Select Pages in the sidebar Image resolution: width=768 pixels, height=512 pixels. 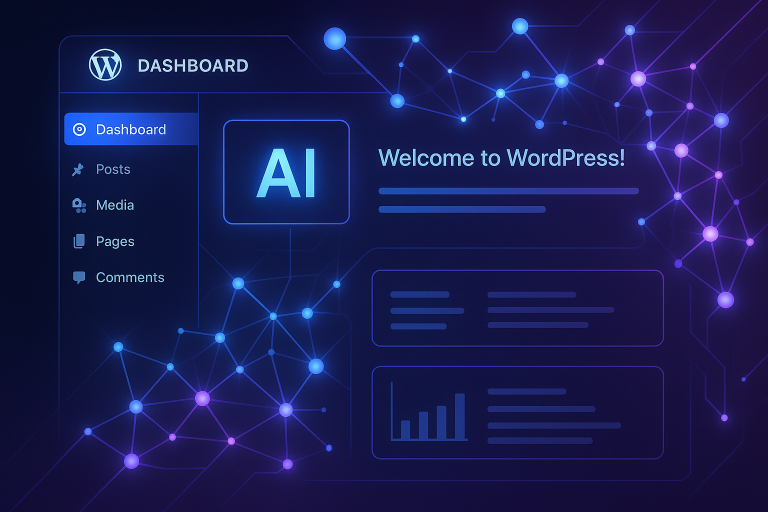click(x=115, y=242)
